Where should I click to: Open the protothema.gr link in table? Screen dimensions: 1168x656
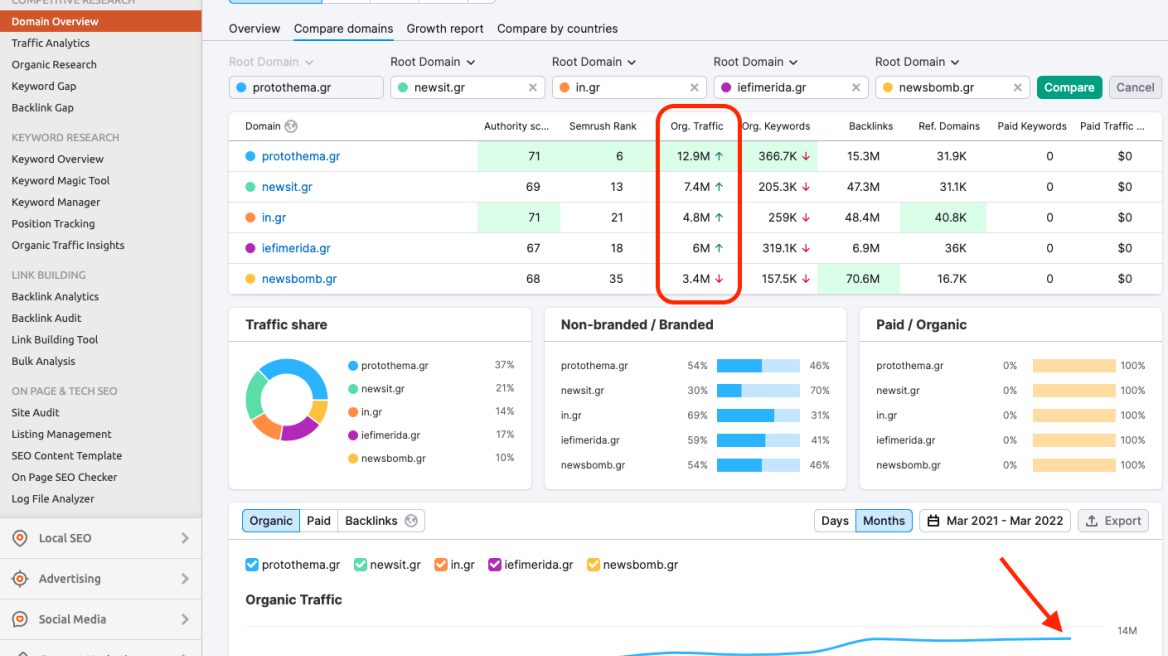pos(300,157)
